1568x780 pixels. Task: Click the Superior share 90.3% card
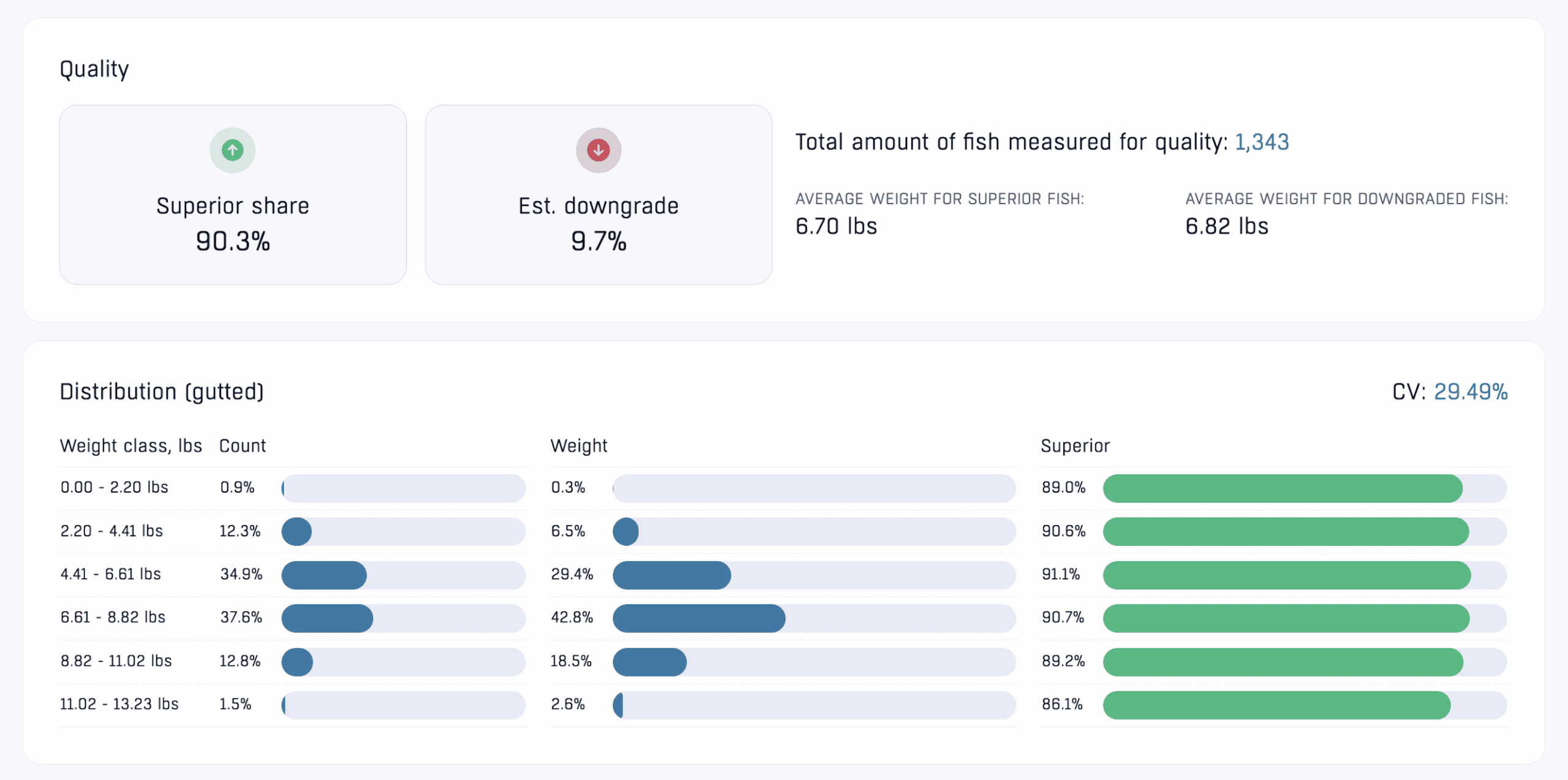tap(232, 224)
